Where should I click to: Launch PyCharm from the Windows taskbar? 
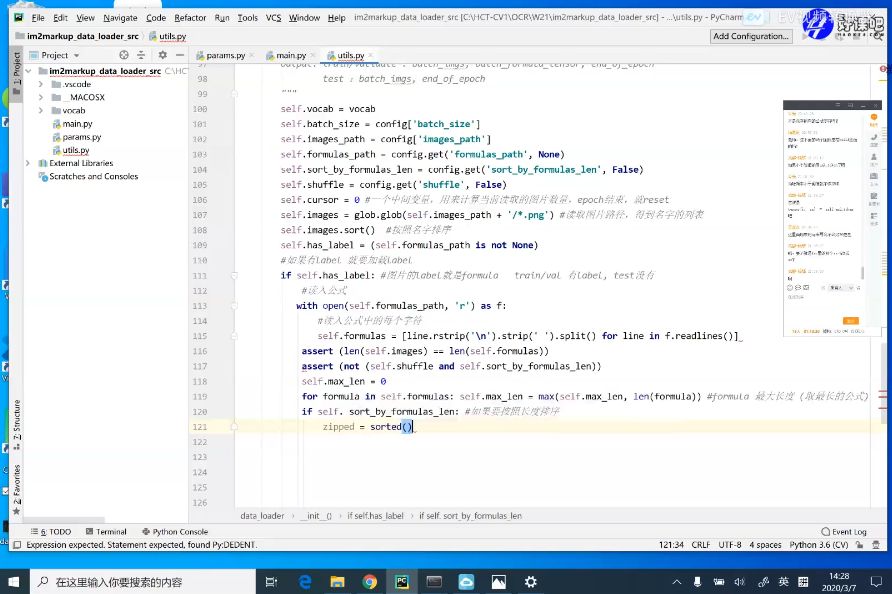click(x=402, y=581)
